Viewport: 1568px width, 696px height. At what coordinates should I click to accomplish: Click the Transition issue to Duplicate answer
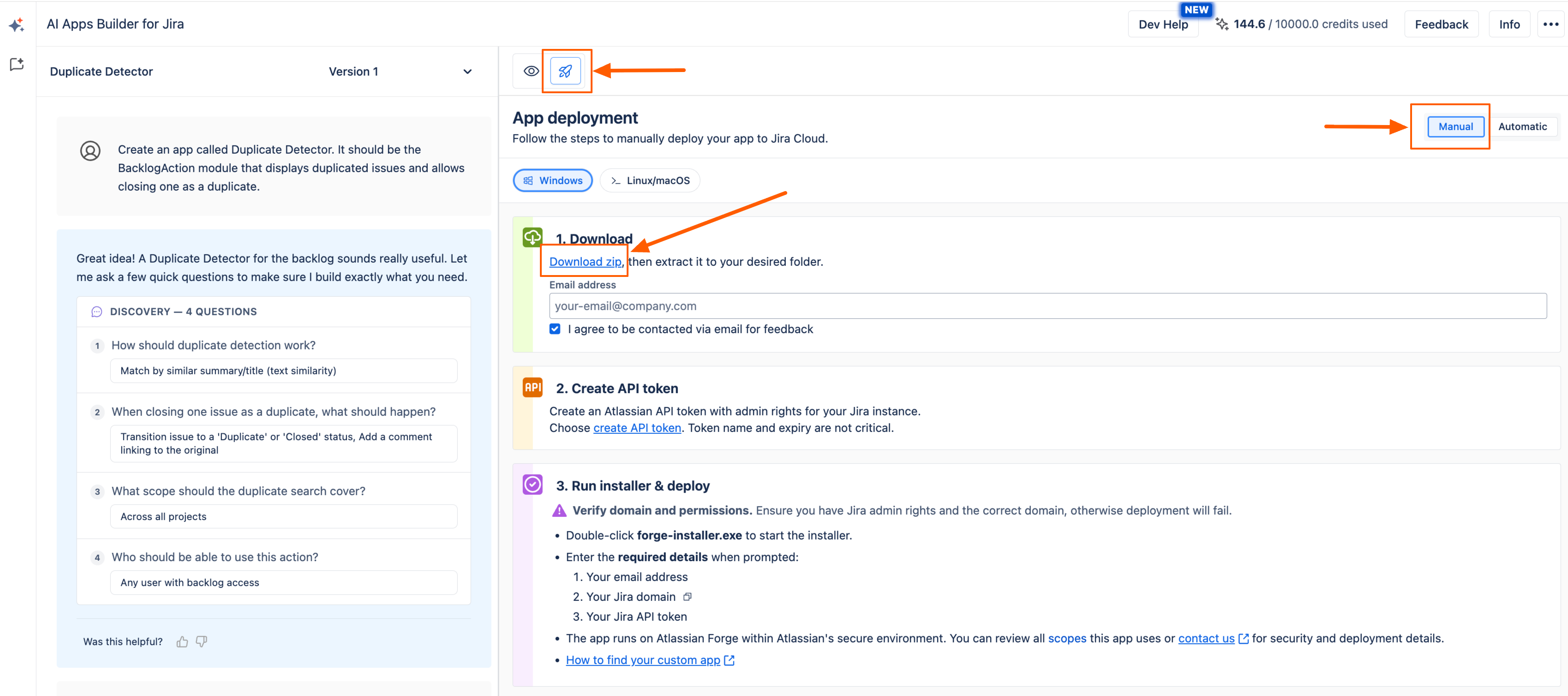[x=284, y=443]
